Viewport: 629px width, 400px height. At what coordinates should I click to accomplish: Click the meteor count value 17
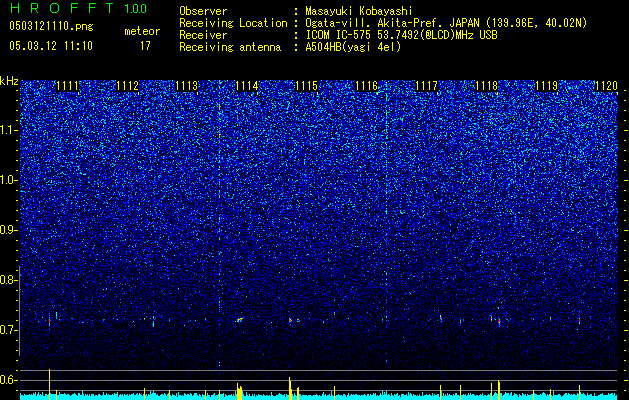click(145, 46)
